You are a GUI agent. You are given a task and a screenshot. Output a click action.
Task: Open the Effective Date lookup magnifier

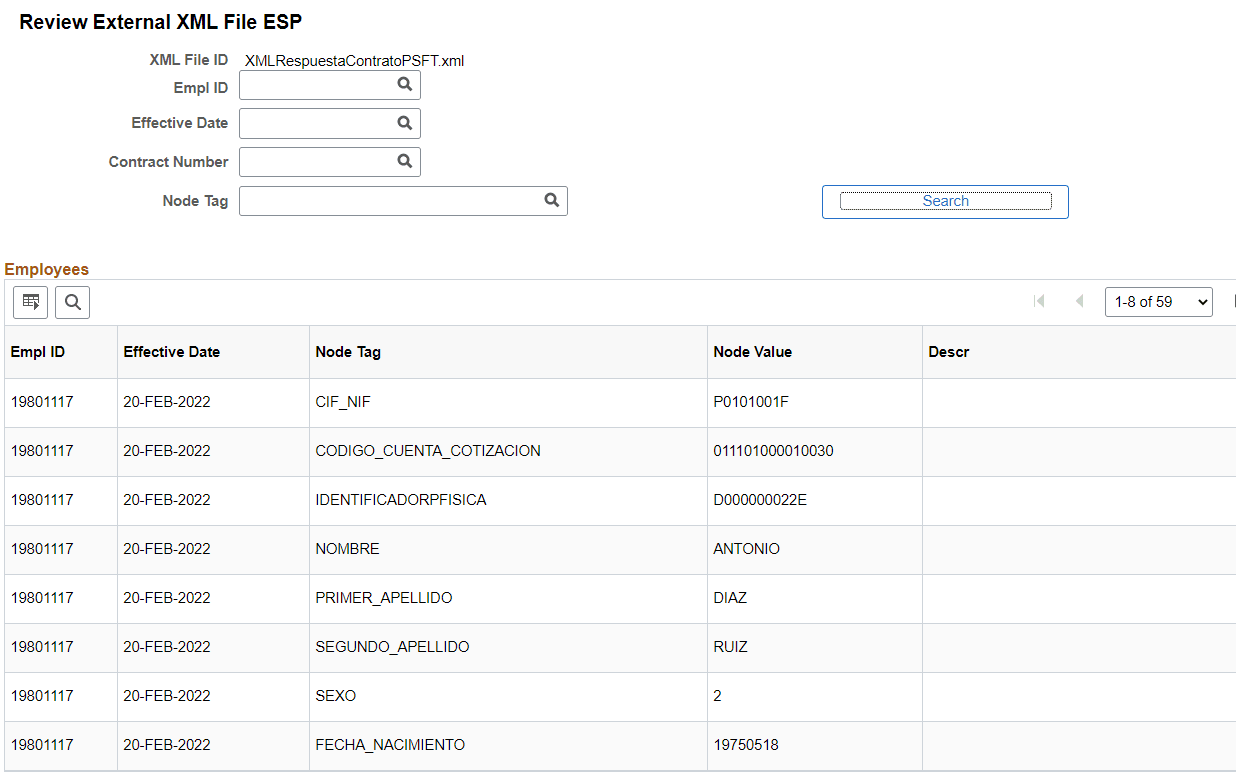pos(404,123)
